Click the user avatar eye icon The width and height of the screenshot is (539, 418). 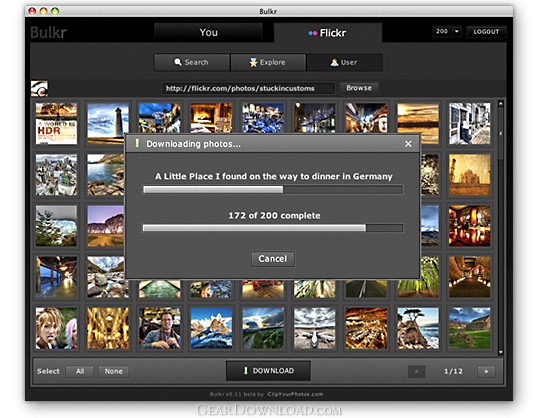click(x=39, y=89)
